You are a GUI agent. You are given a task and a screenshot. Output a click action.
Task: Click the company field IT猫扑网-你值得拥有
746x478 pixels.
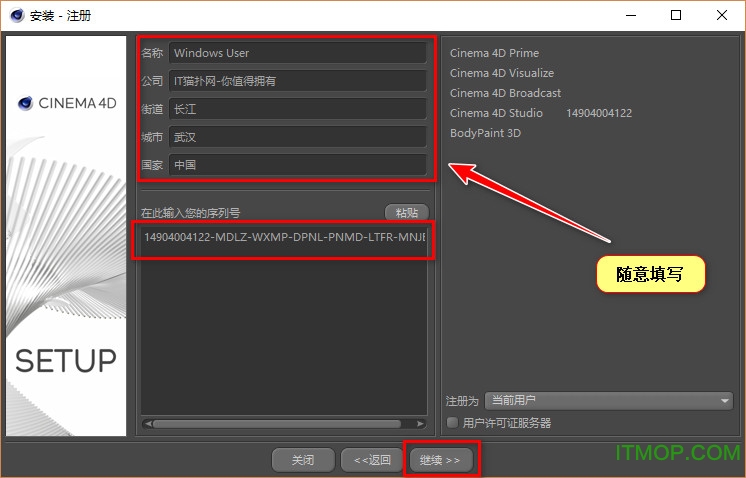pos(298,81)
